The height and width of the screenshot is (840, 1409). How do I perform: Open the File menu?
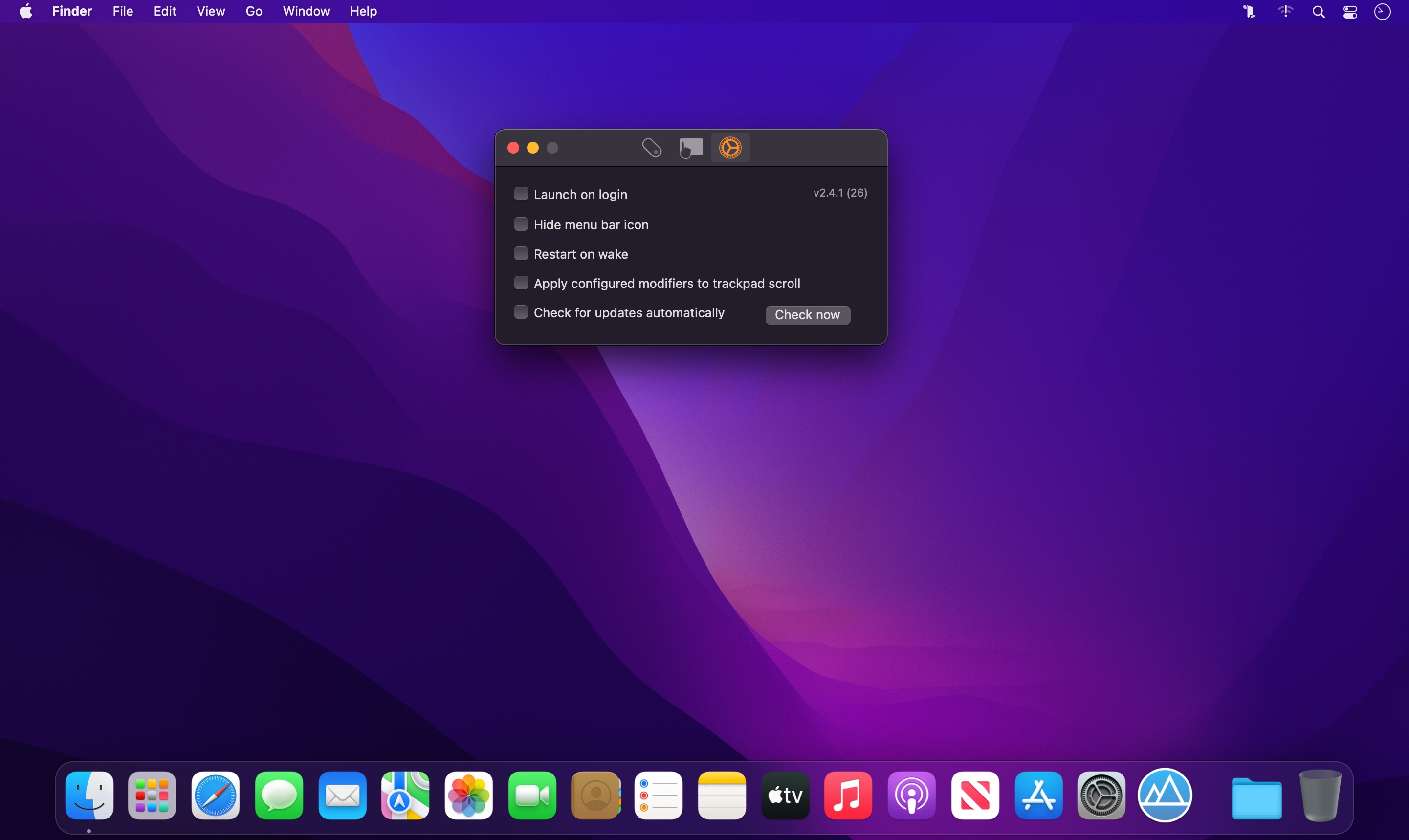(123, 11)
